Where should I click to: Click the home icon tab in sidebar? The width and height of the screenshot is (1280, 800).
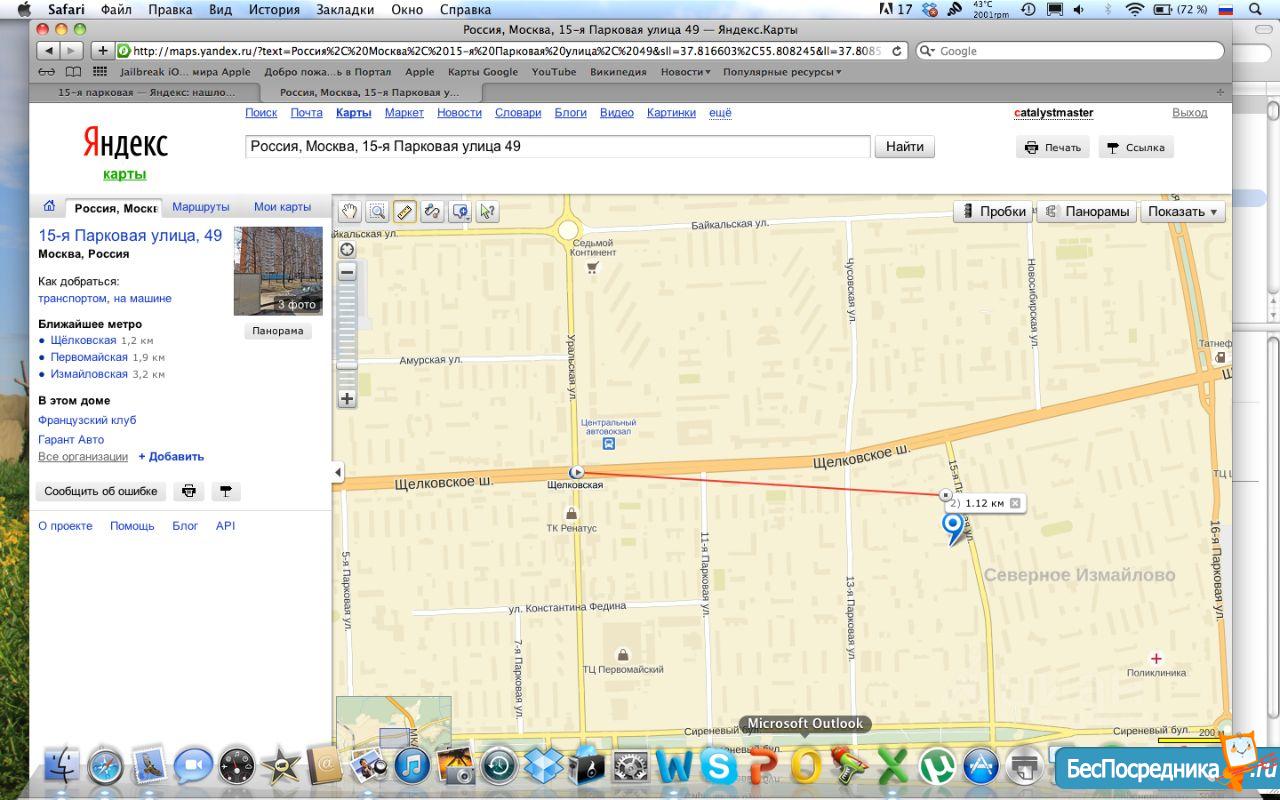[49, 207]
